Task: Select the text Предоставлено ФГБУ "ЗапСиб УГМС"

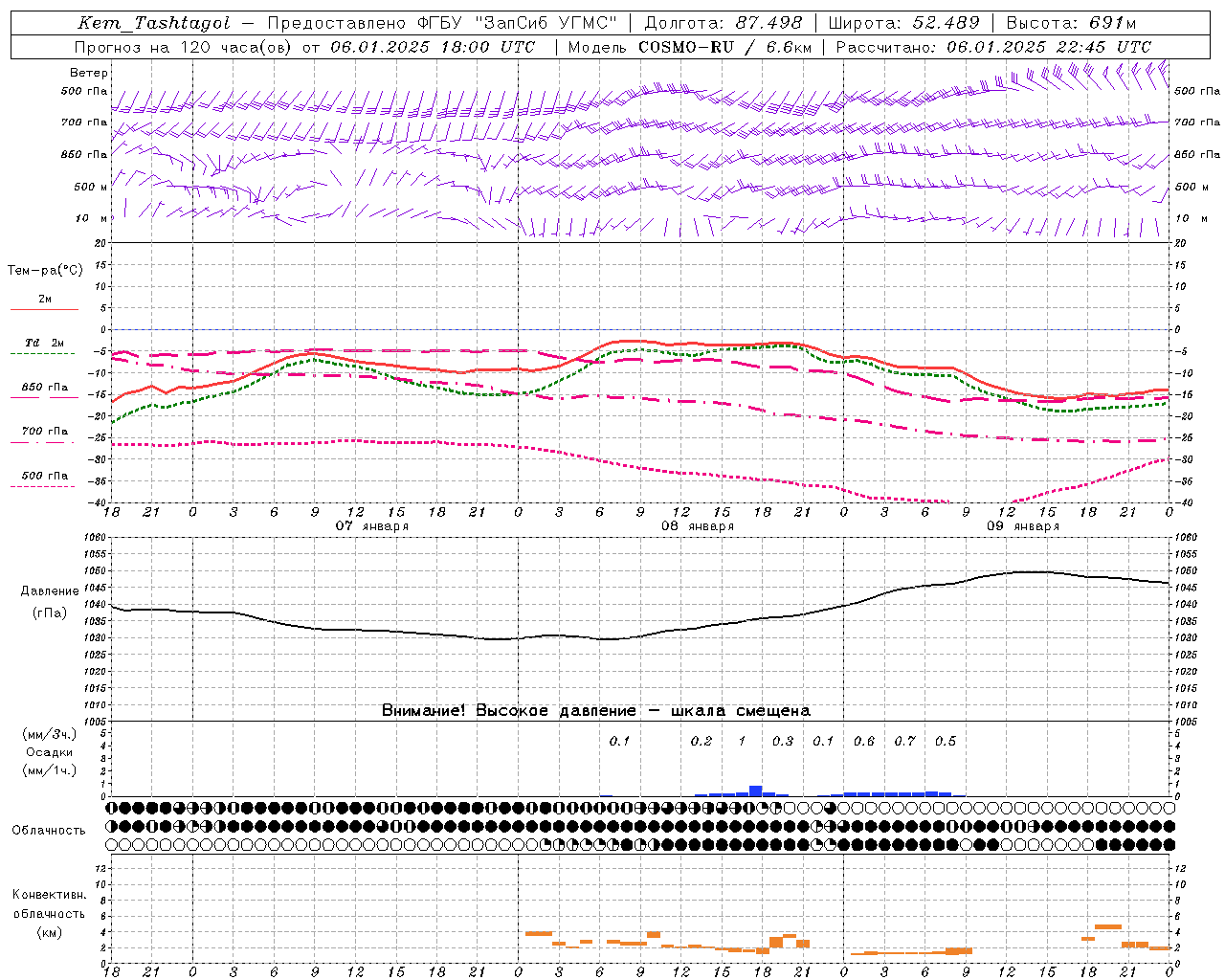Action: 442,23
